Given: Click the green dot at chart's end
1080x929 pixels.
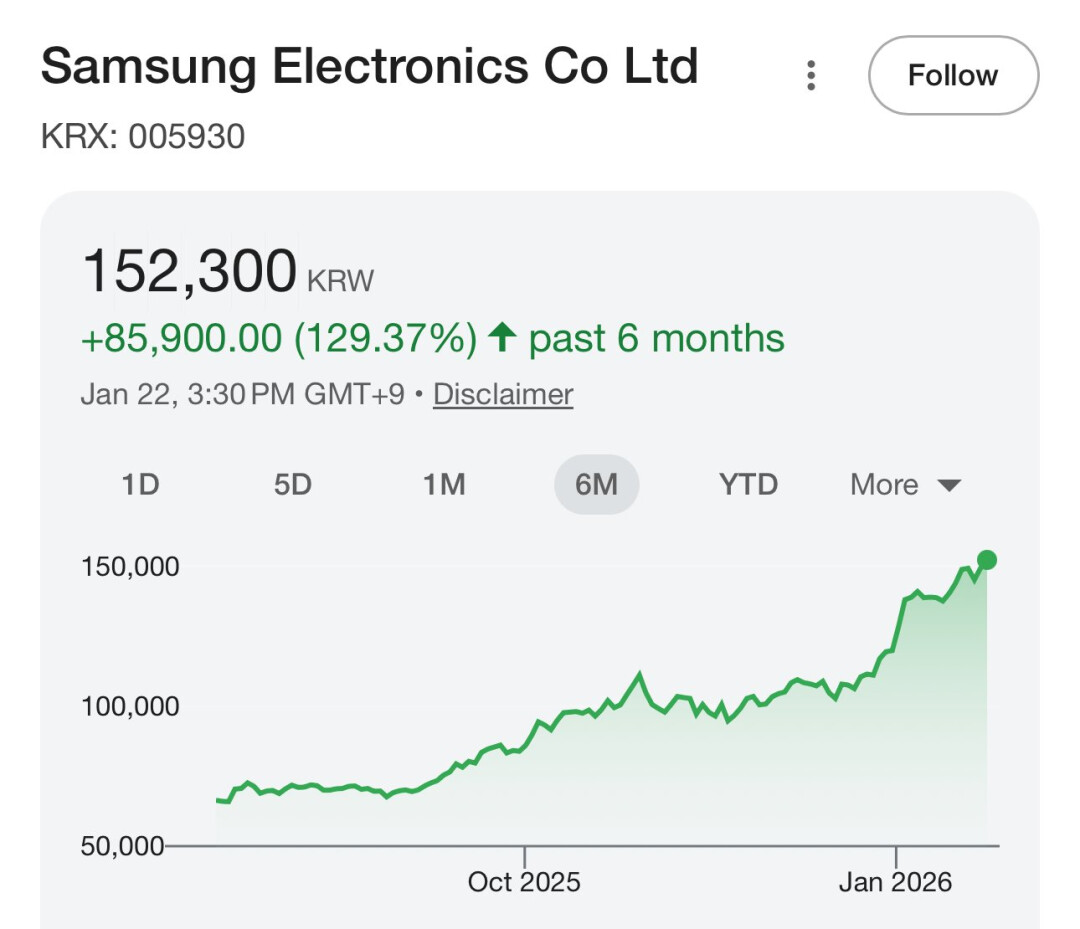Looking at the screenshot, I should (987, 560).
